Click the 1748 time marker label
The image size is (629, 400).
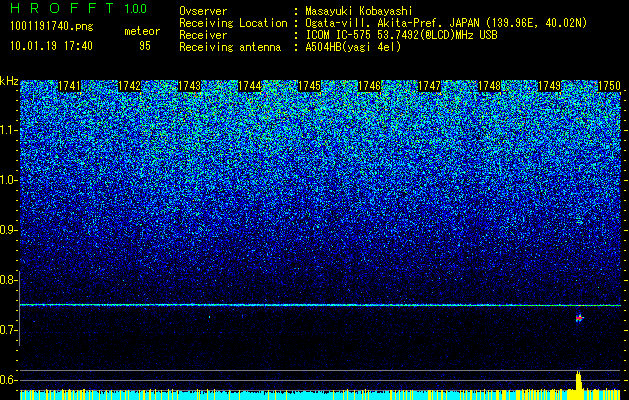(489, 86)
